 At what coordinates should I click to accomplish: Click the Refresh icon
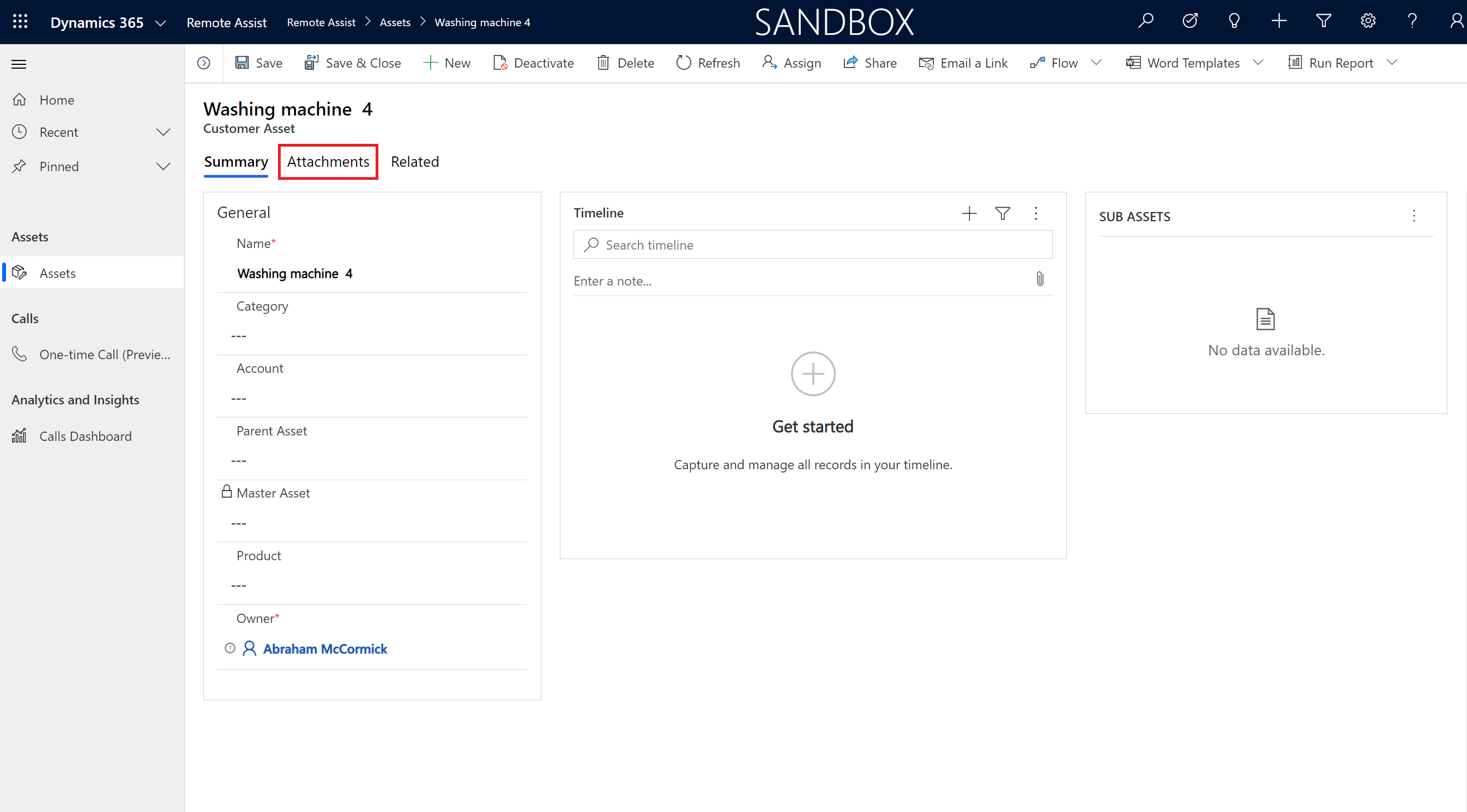(x=682, y=62)
